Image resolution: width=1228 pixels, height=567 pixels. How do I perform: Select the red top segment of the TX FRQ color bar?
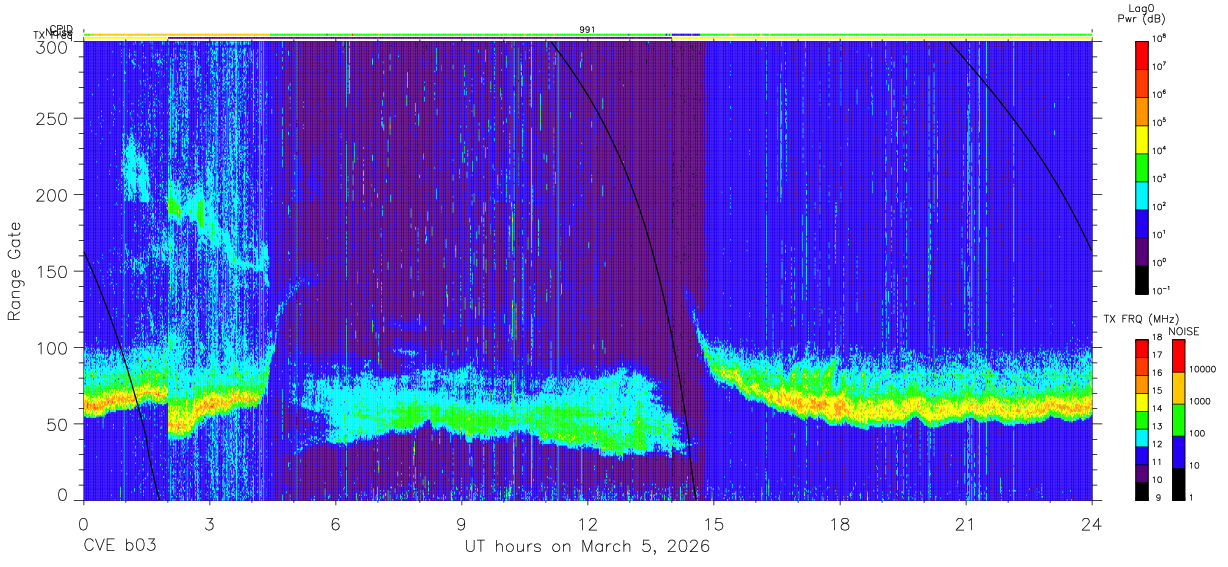click(1142, 347)
